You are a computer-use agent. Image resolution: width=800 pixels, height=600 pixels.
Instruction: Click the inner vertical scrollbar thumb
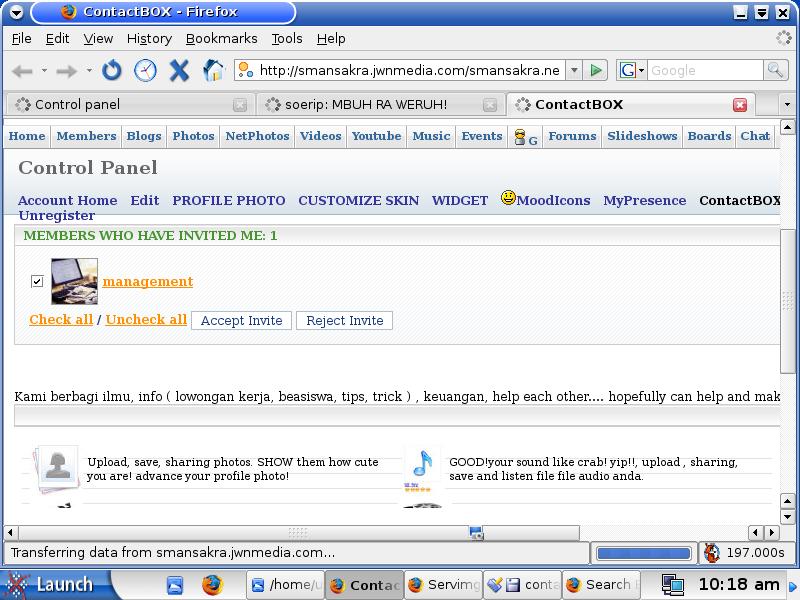click(787, 301)
